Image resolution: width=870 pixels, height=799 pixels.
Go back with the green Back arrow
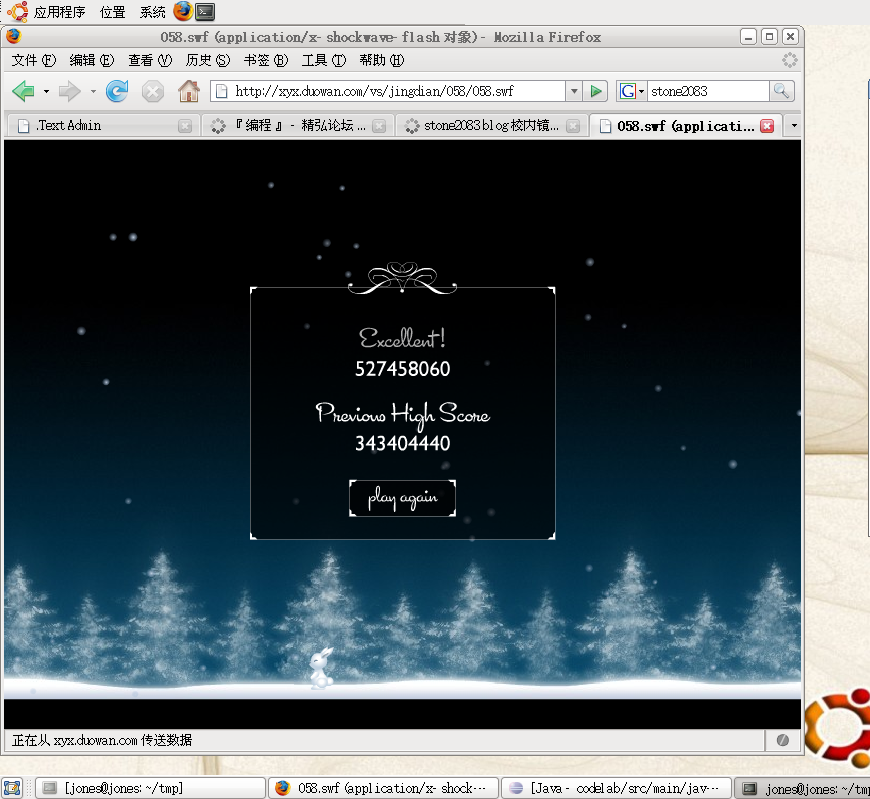click(x=23, y=91)
